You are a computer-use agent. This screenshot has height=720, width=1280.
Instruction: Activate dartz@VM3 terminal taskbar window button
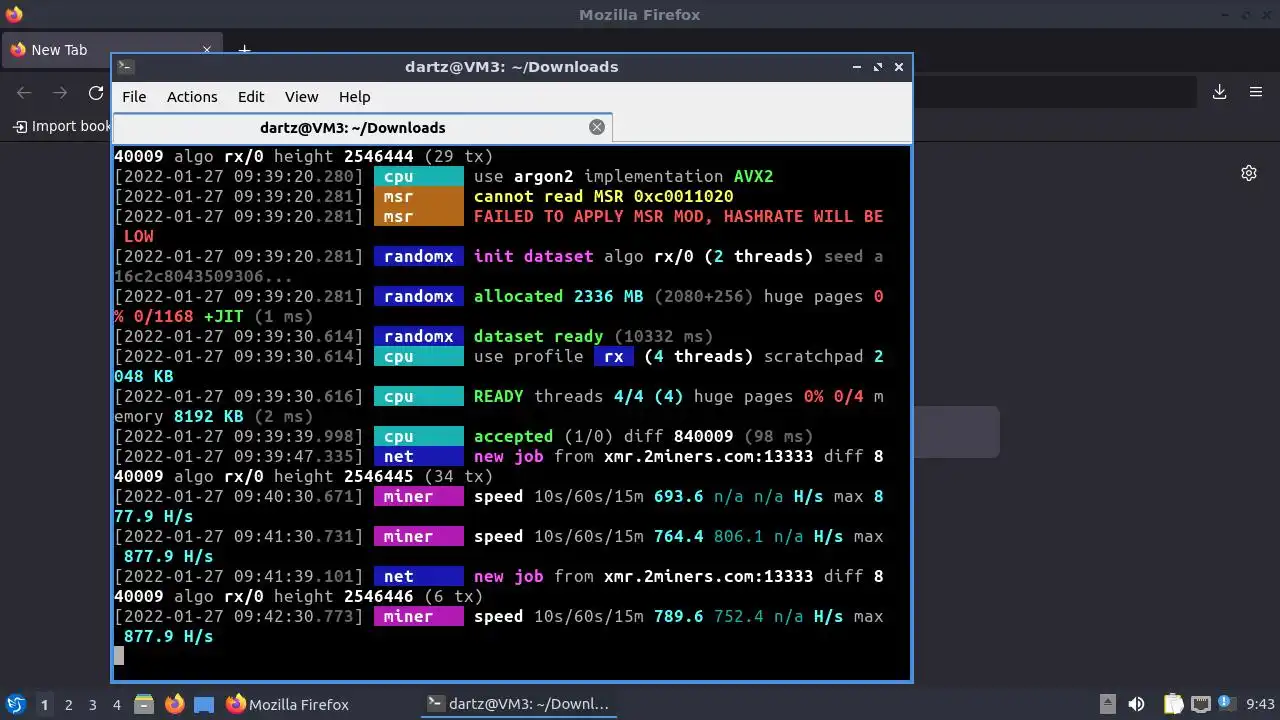tap(517, 704)
